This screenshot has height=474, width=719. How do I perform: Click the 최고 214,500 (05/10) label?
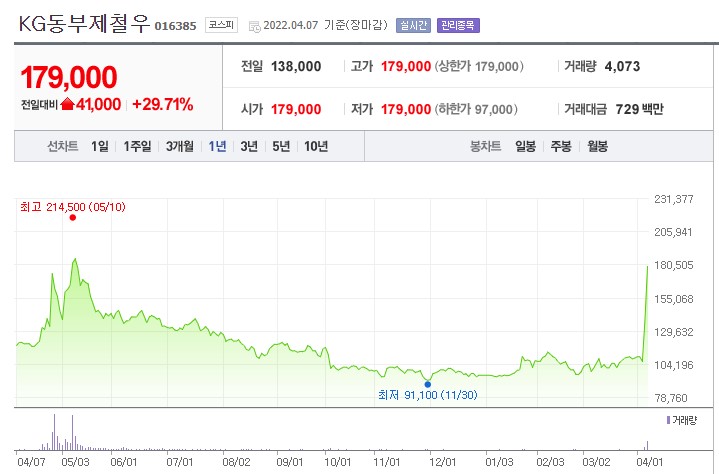(72, 207)
